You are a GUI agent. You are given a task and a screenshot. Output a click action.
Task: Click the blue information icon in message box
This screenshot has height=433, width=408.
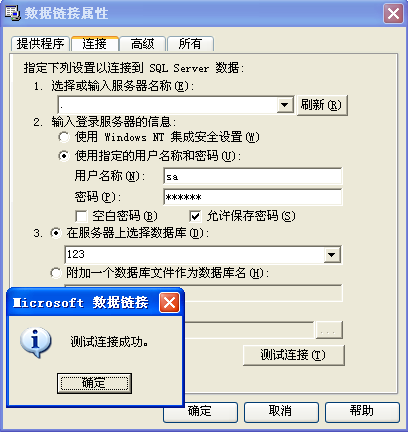click(36, 343)
